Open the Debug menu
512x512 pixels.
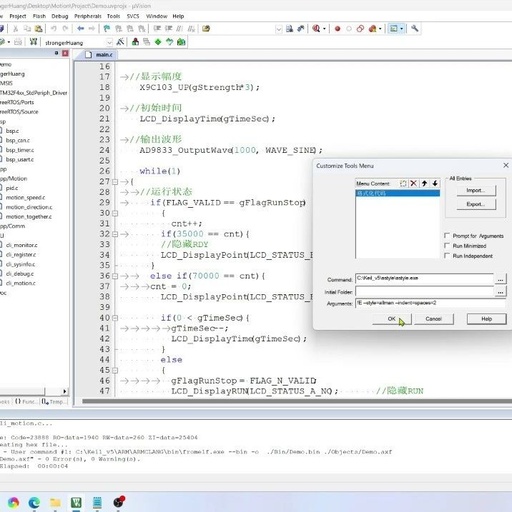click(x=60, y=16)
